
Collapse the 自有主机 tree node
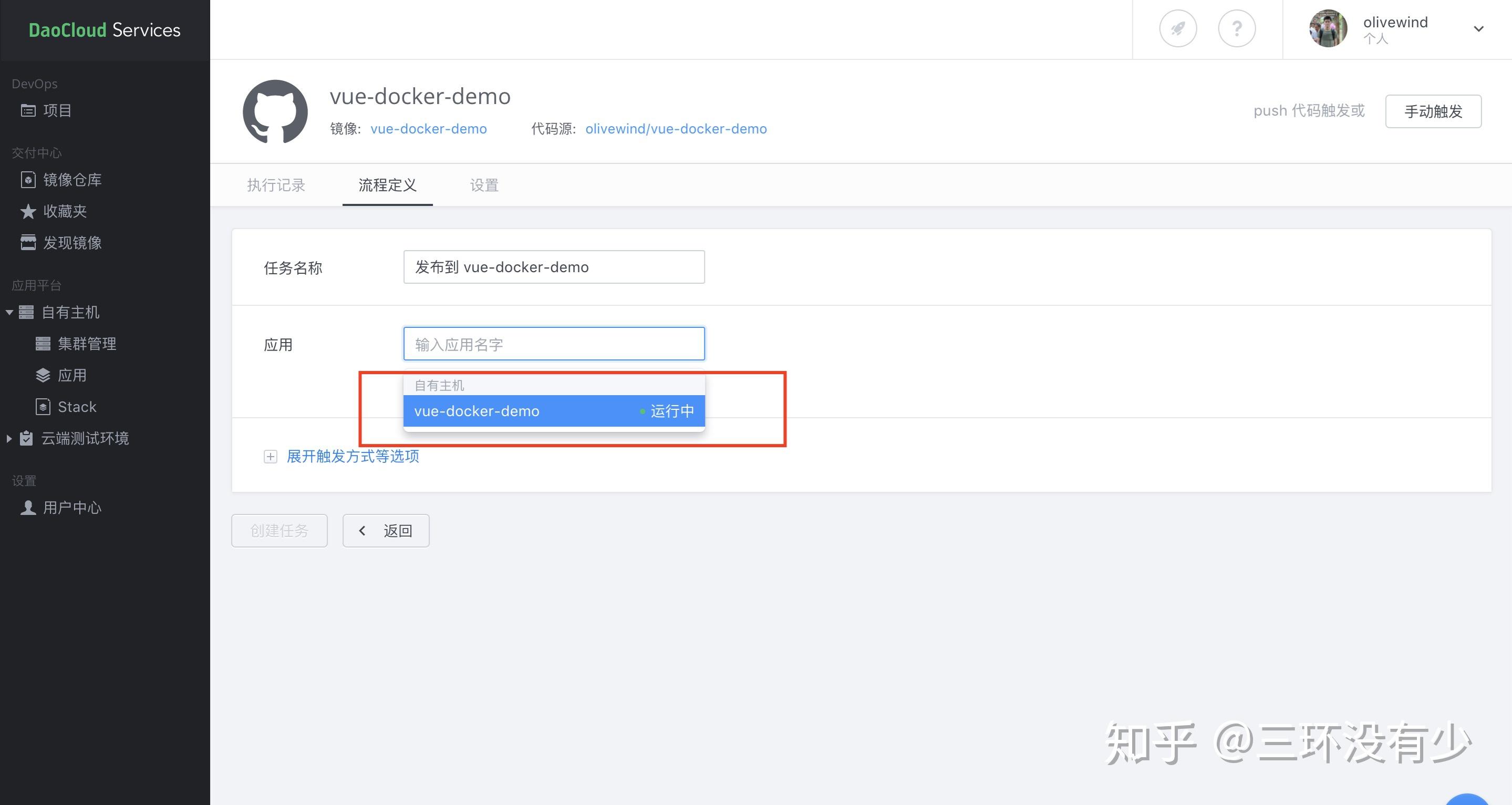tap(9, 312)
